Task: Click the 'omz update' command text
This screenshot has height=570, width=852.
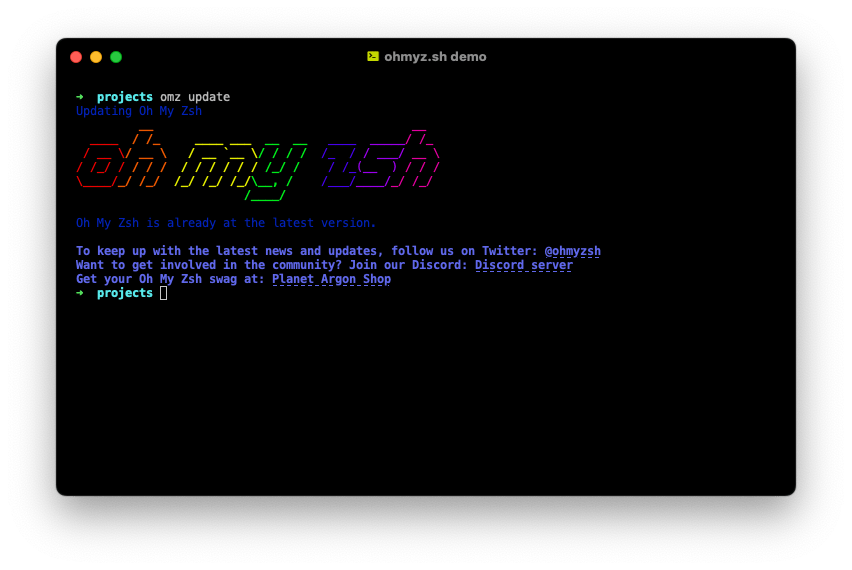Action: coord(195,97)
